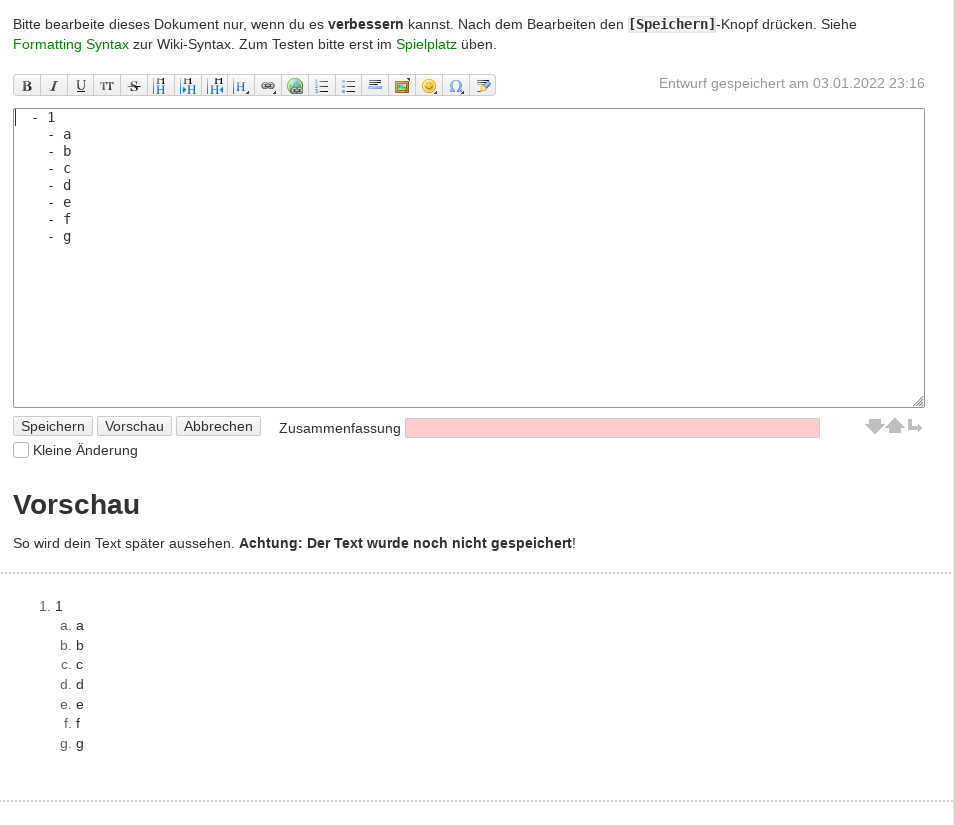Image resolution: width=955 pixels, height=825 pixels.
Task: Apply italic formatting
Action: pyautogui.click(x=54, y=86)
